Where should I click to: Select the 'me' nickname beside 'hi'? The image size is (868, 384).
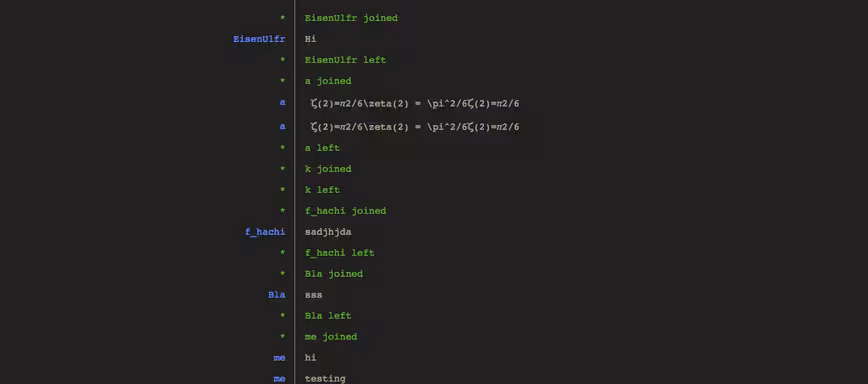[280, 359]
